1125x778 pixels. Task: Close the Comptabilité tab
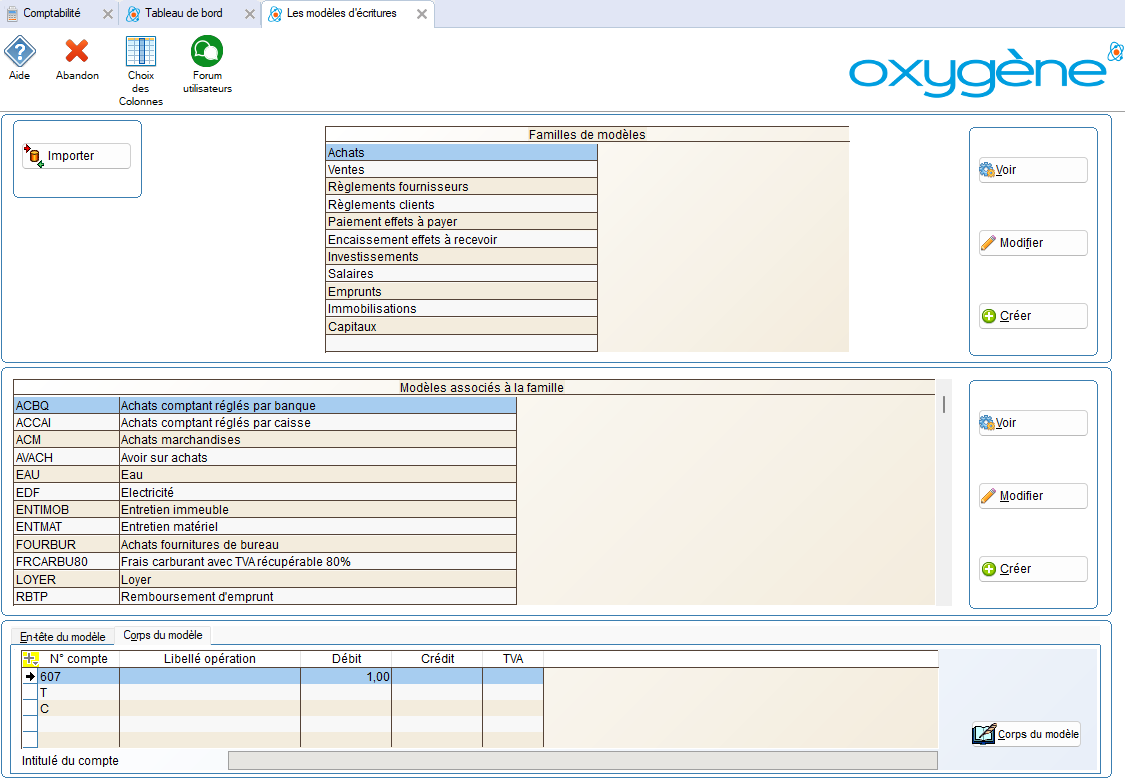tap(108, 14)
